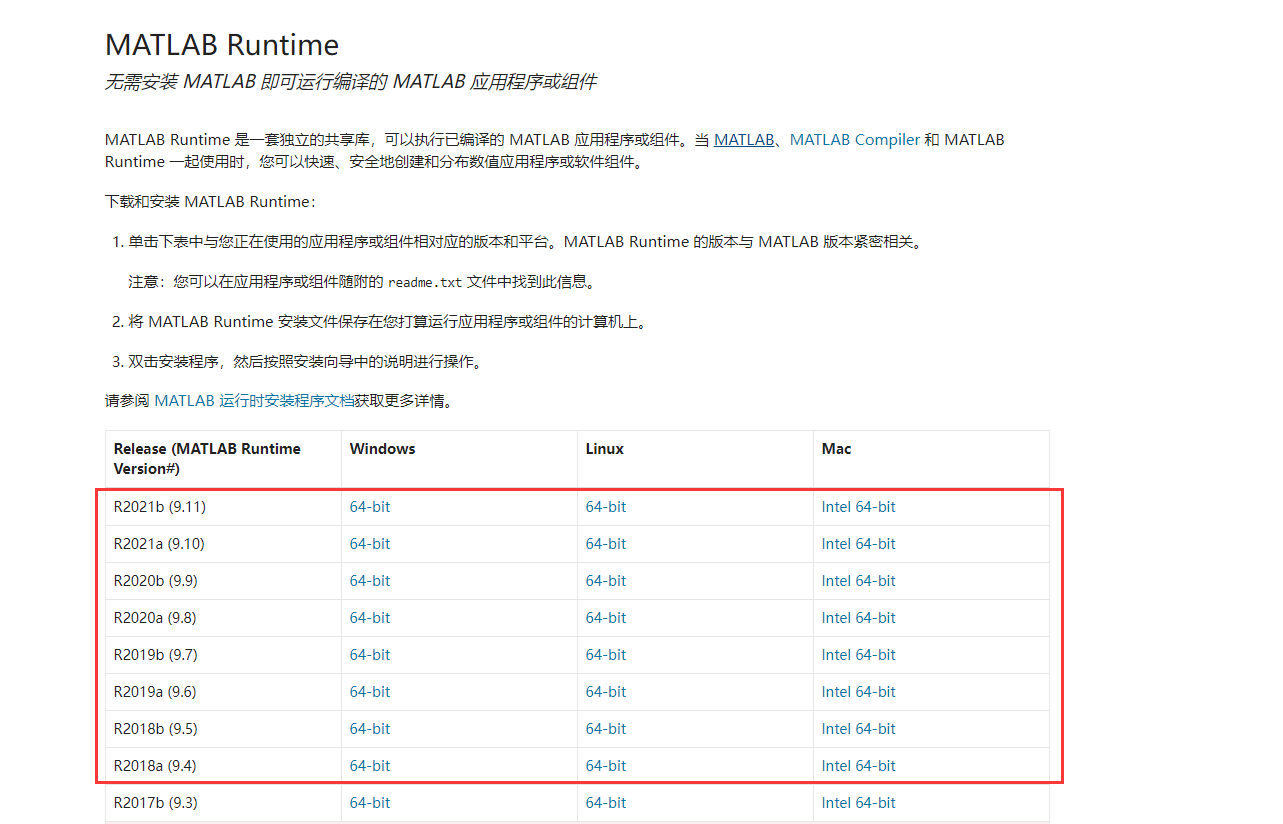This screenshot has width=1283, height=824.
Task: Download 64-bit Windows runtime for R2017b
Action: coord(369,802)
